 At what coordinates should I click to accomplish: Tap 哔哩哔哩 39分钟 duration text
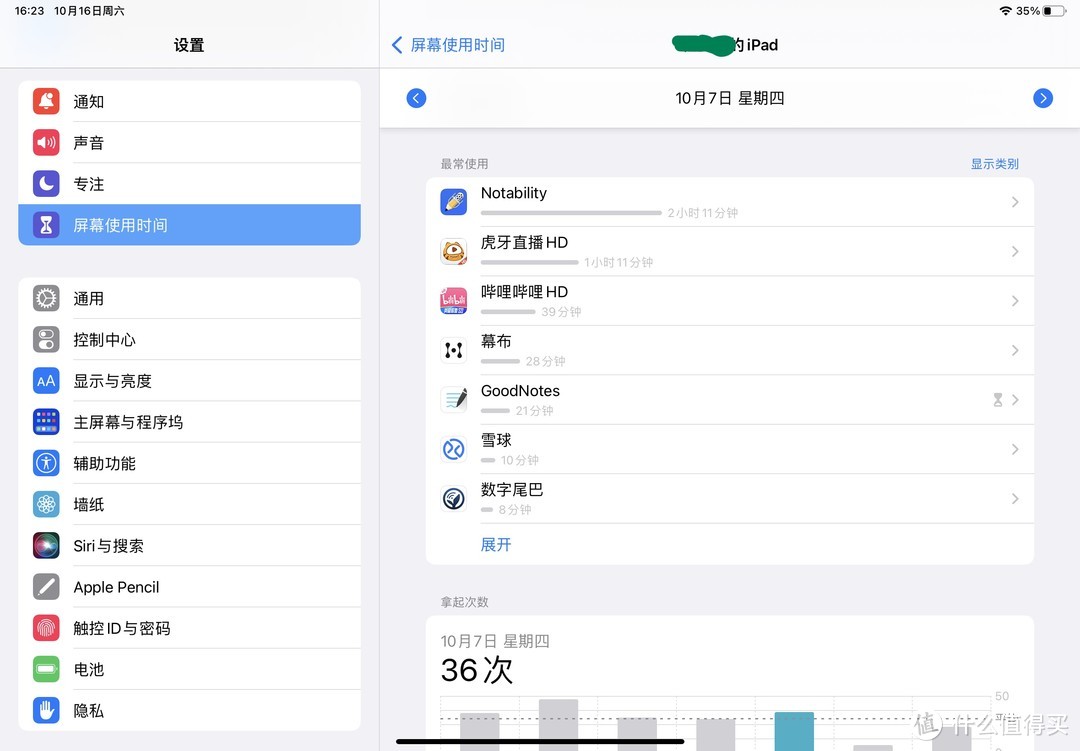[561, 312]
